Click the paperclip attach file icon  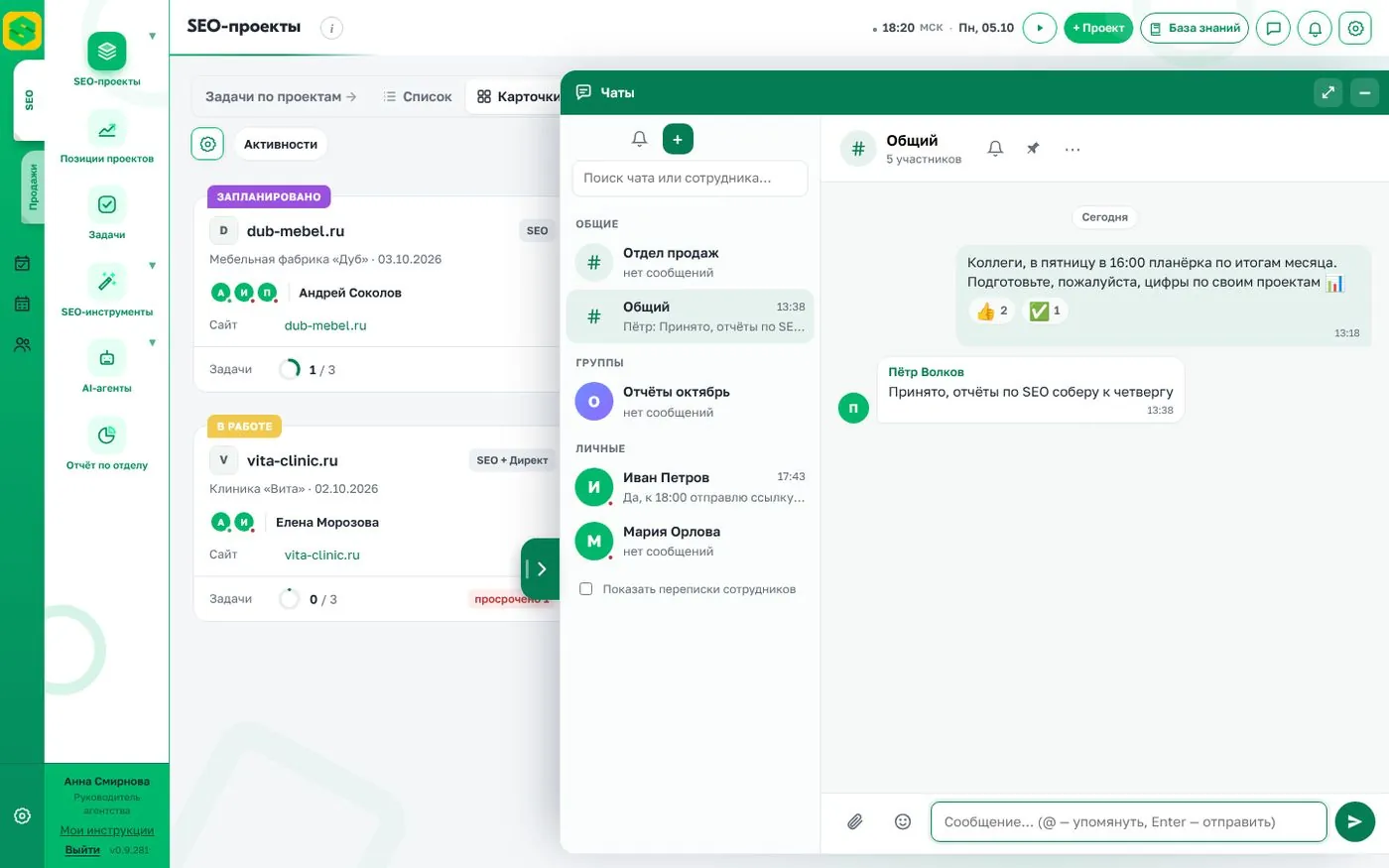(855, 821)
